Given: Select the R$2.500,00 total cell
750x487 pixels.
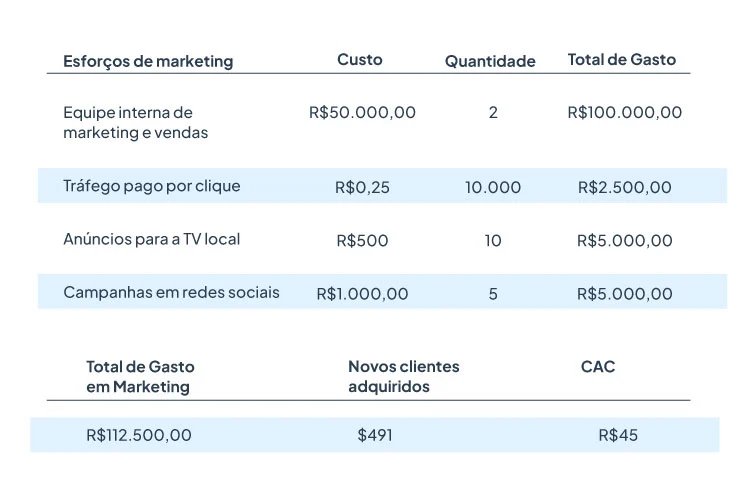Looking at the screenshot, I should [624, 187].
